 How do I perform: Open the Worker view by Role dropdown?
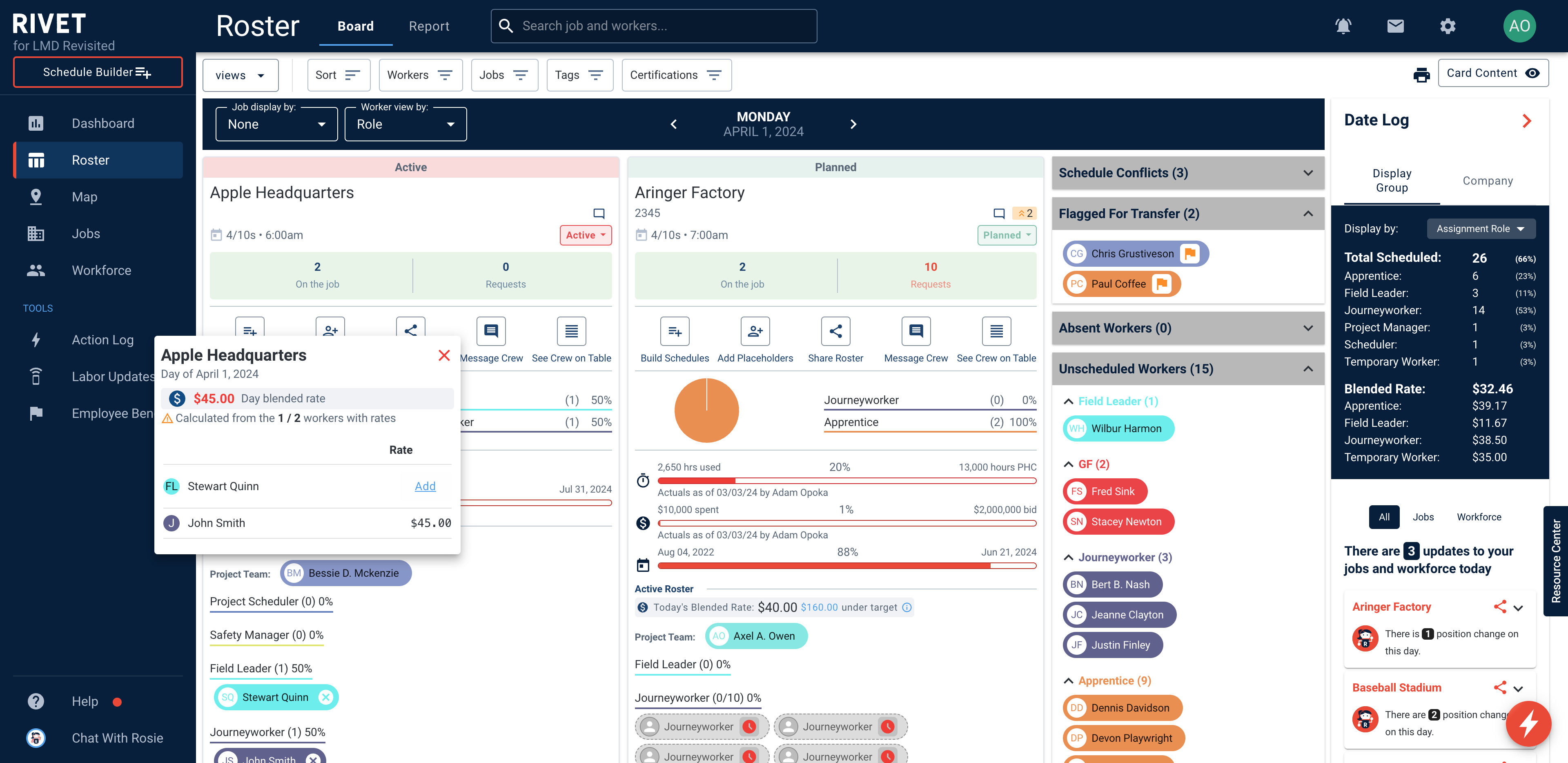(405, 124)
